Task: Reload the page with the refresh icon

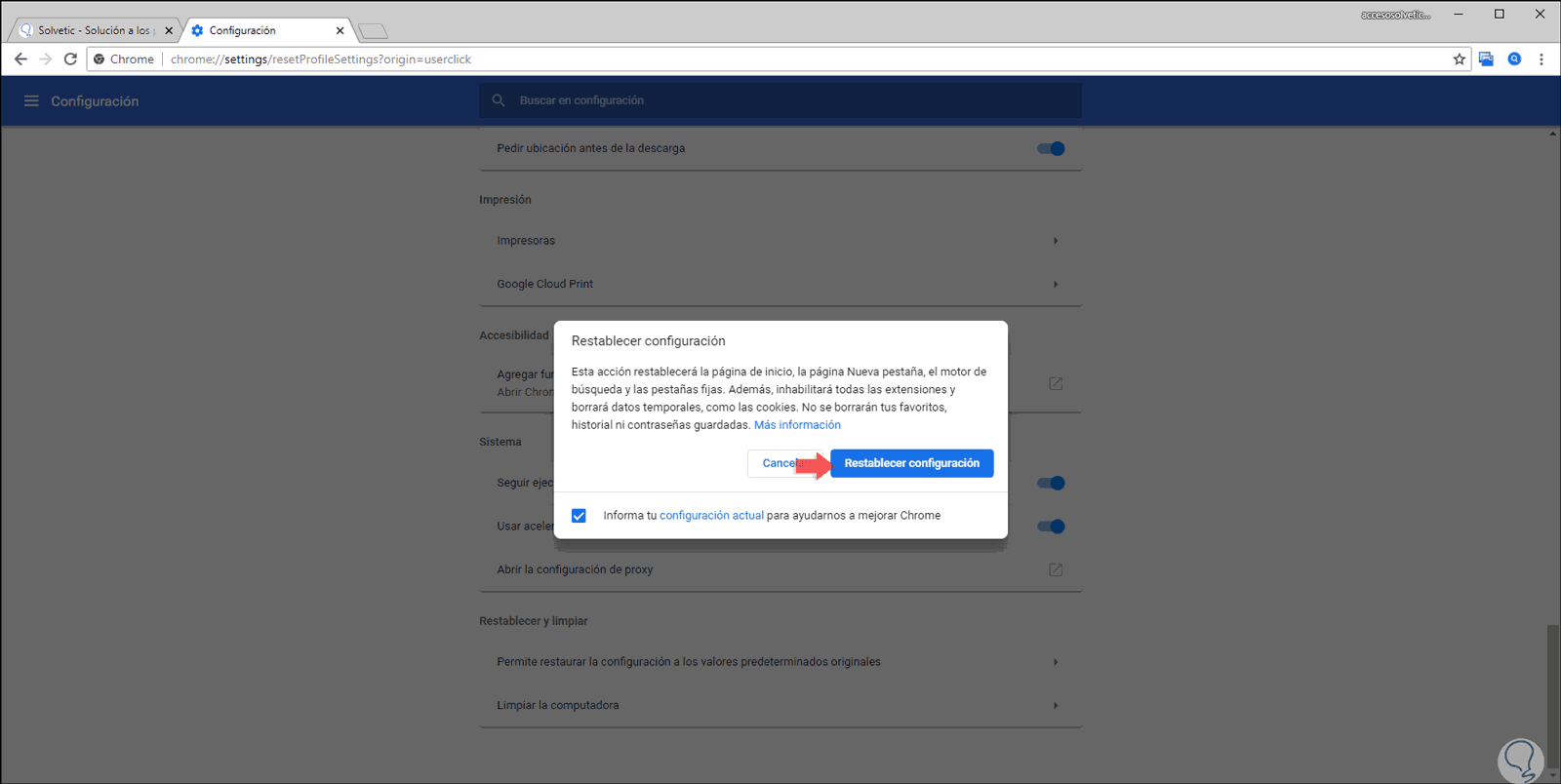Action: (70, 59)
